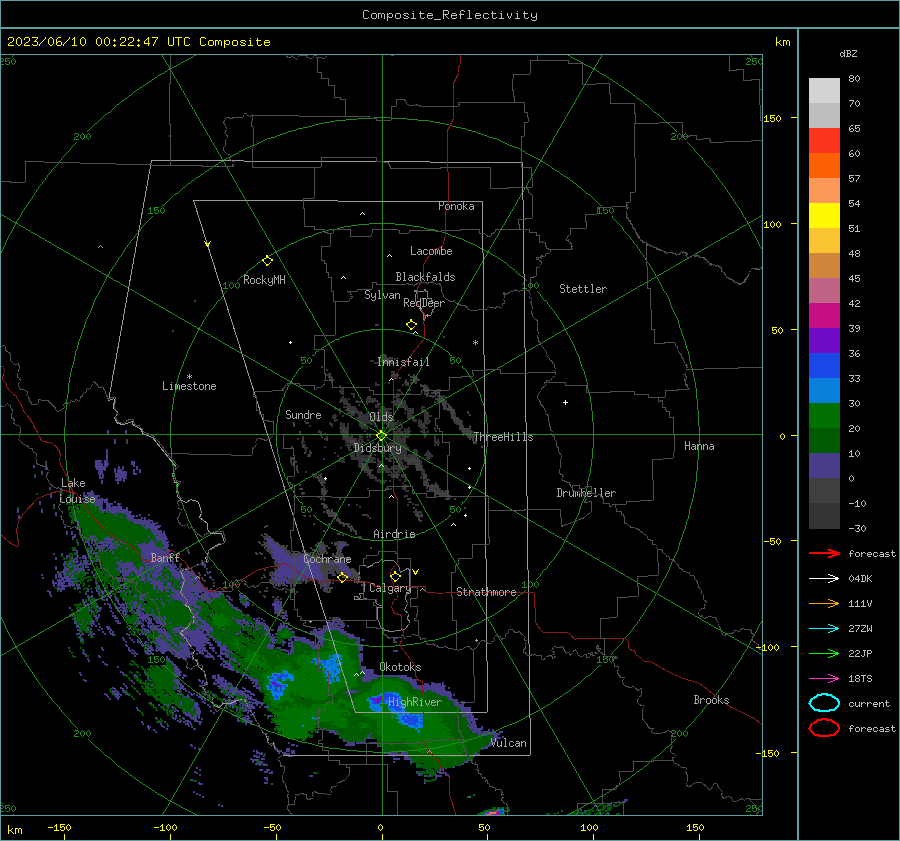Pick the light gray swatch between 80 and 70
Viewport: 900px width, 841px height.
pos(824,91)
